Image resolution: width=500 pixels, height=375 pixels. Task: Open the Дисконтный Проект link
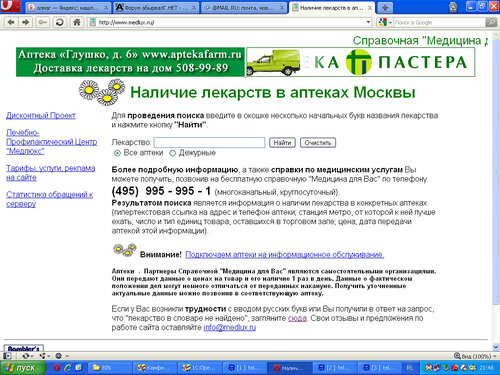[41, 115]
